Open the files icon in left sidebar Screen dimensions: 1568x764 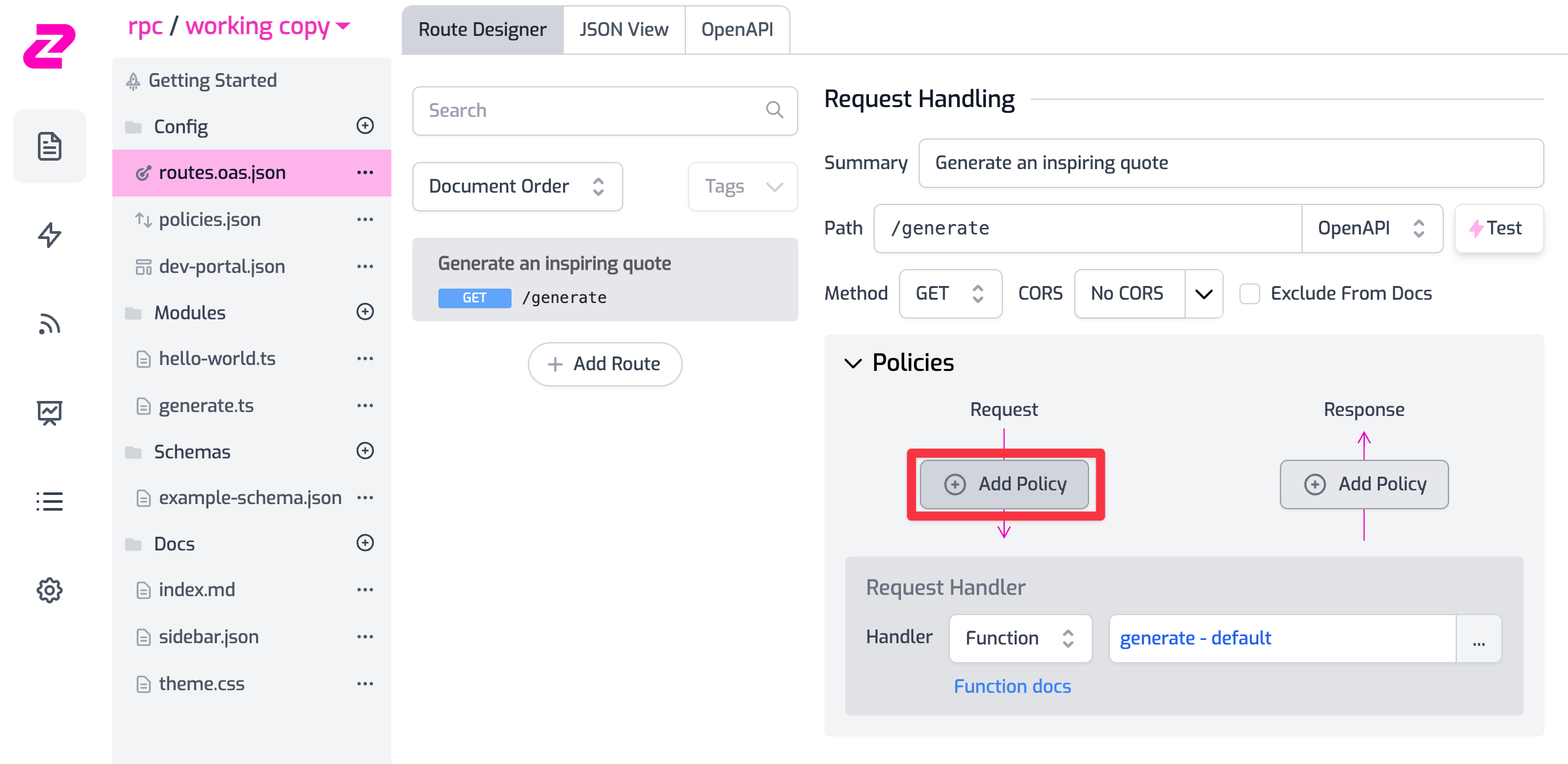tap(50, 146)
